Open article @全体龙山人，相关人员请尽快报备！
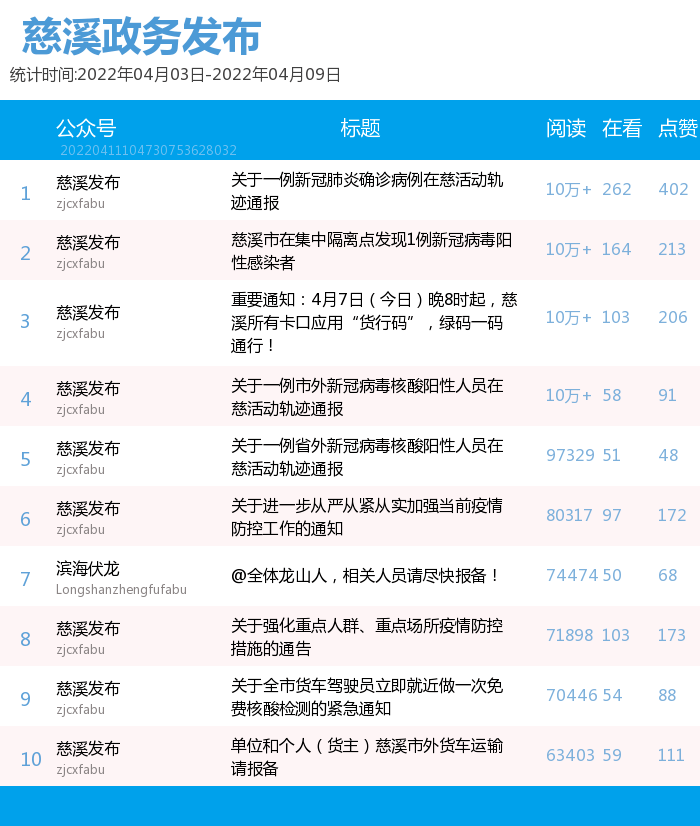The height and width of the screenshot is (826, 700). (366, 576)
